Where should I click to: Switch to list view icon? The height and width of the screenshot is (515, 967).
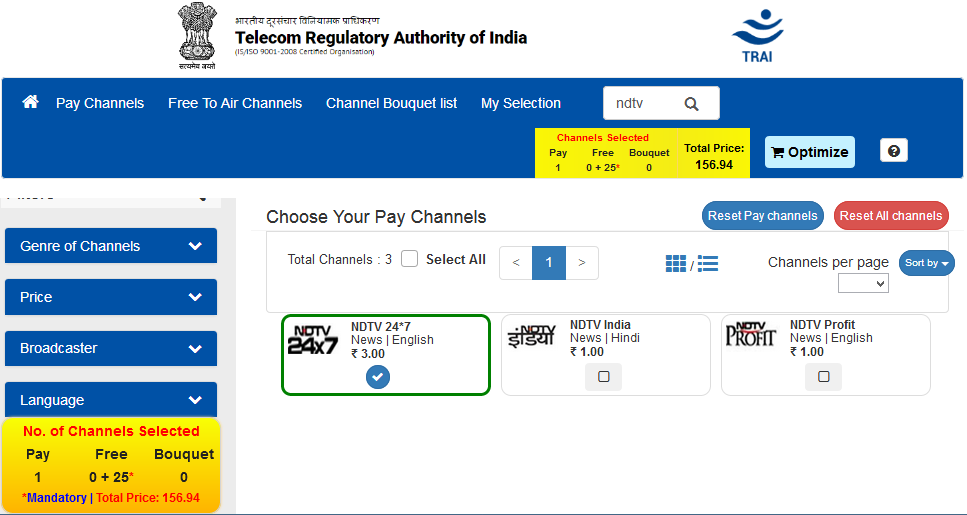[708, 263]
